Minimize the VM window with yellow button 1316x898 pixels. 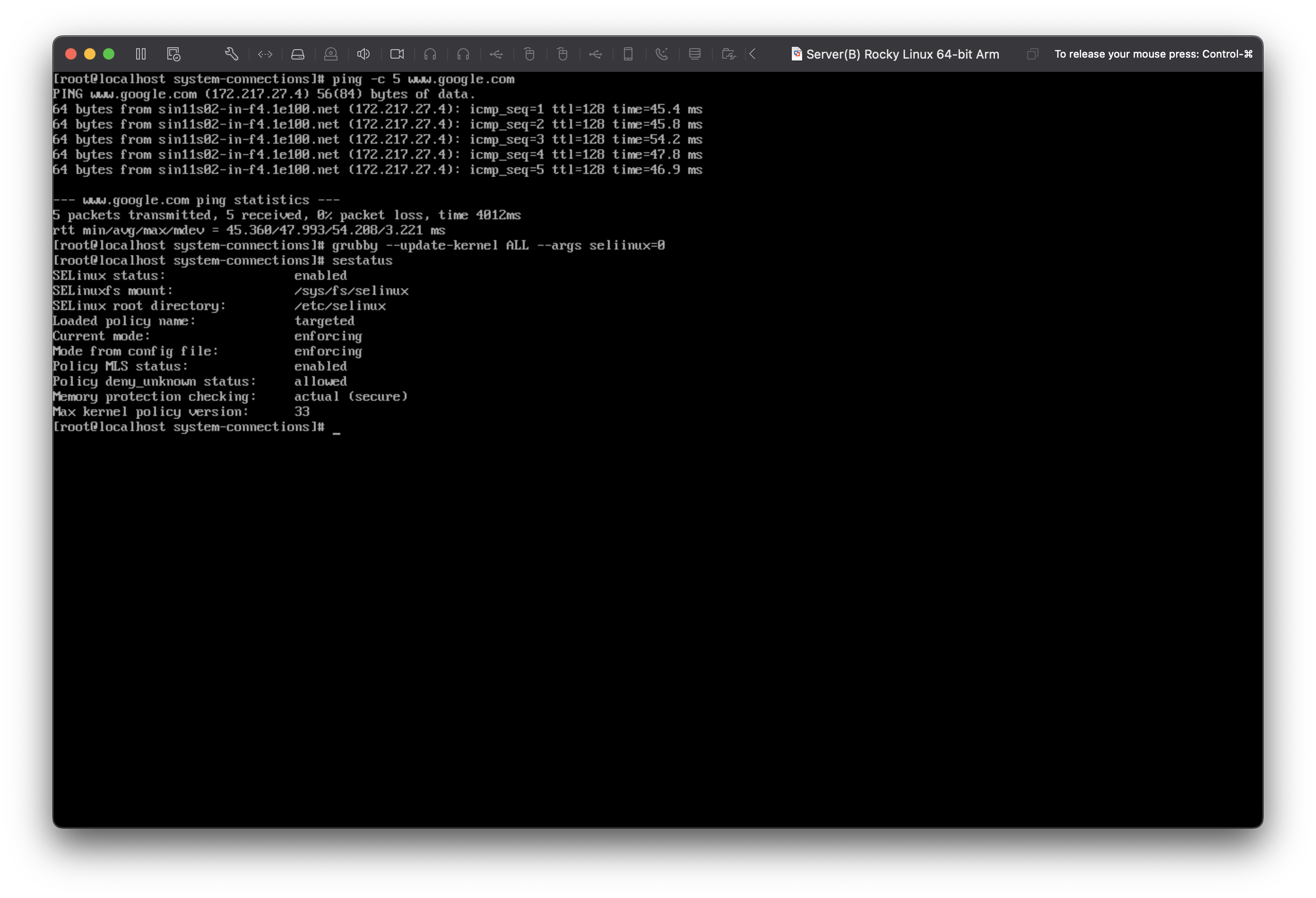point(89,54)
